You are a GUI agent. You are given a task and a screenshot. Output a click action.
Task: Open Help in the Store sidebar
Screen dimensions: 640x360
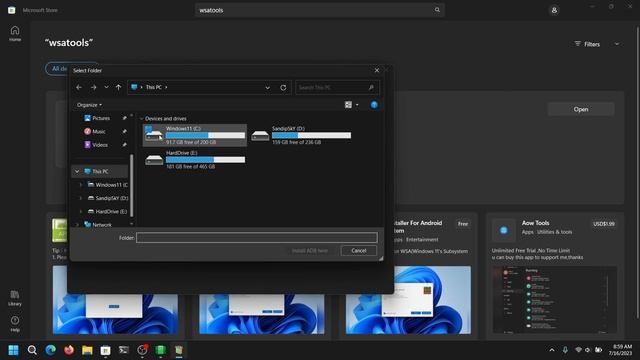[x=15, y=324]
